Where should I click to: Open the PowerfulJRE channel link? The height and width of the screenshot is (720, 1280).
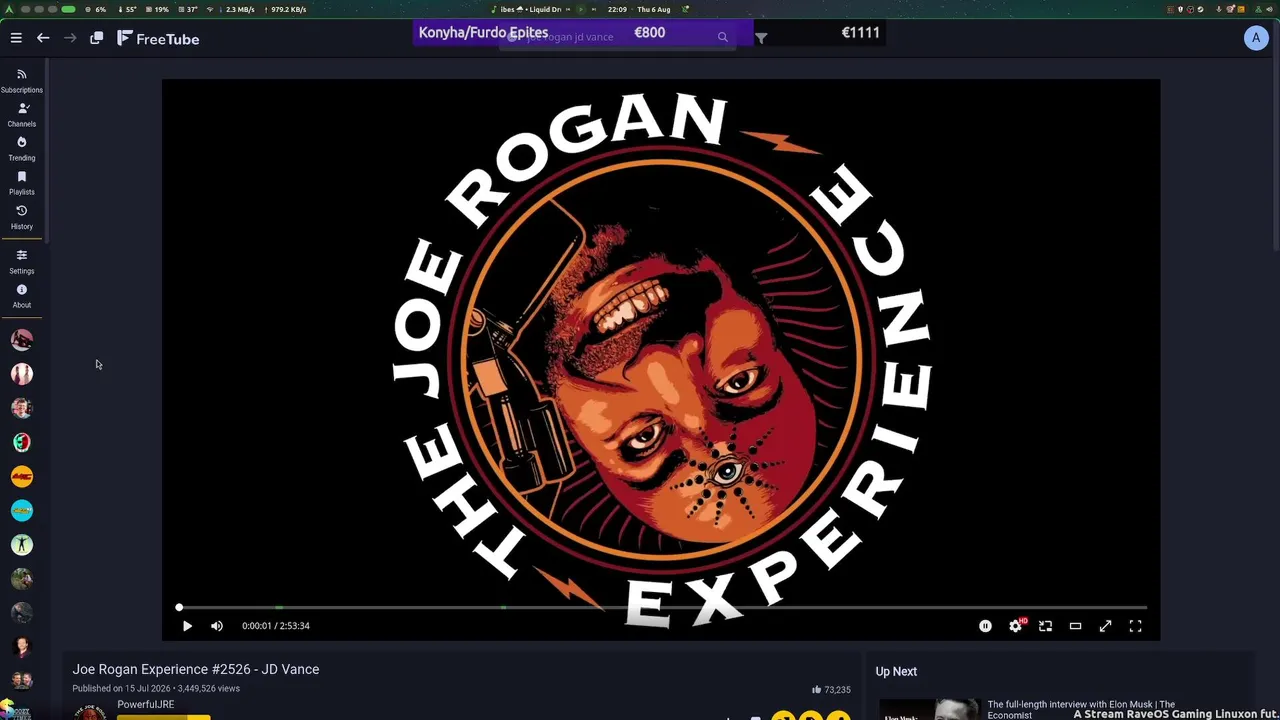pyautogui.click(x=146, y=704)
